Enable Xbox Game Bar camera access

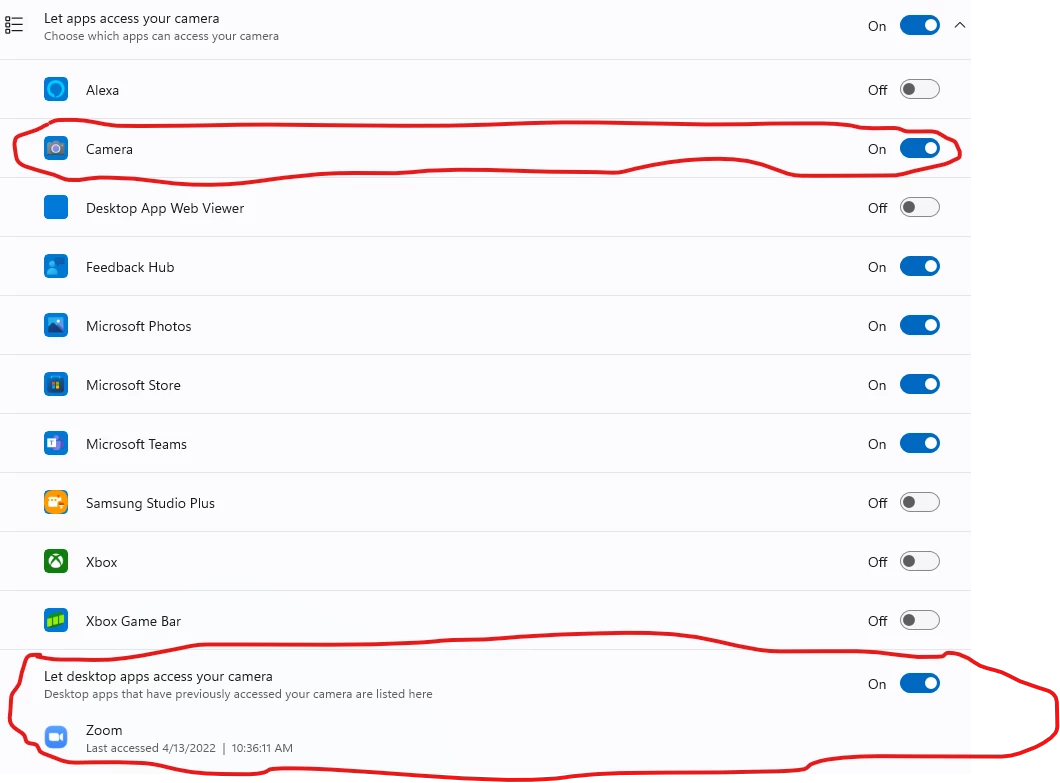point(919,620)
